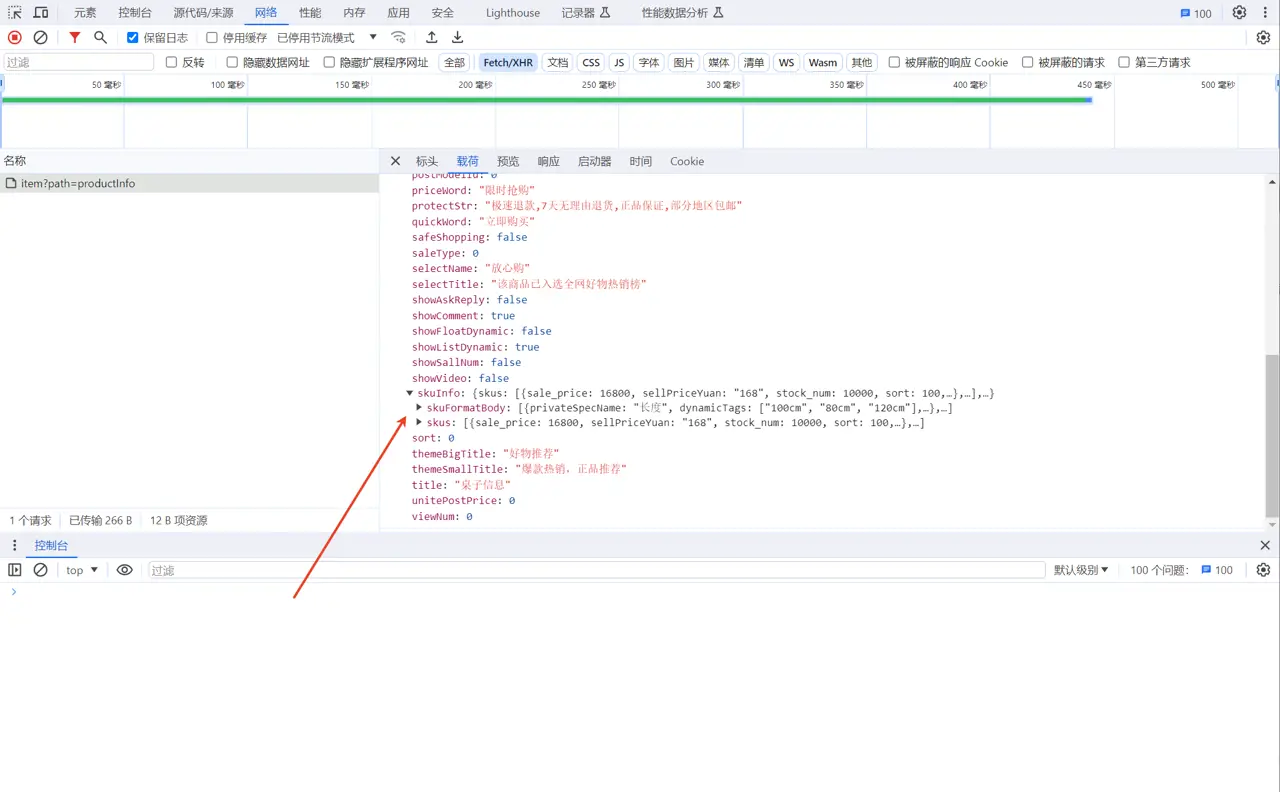Open the 100 issues link in console

(1216, 570)
